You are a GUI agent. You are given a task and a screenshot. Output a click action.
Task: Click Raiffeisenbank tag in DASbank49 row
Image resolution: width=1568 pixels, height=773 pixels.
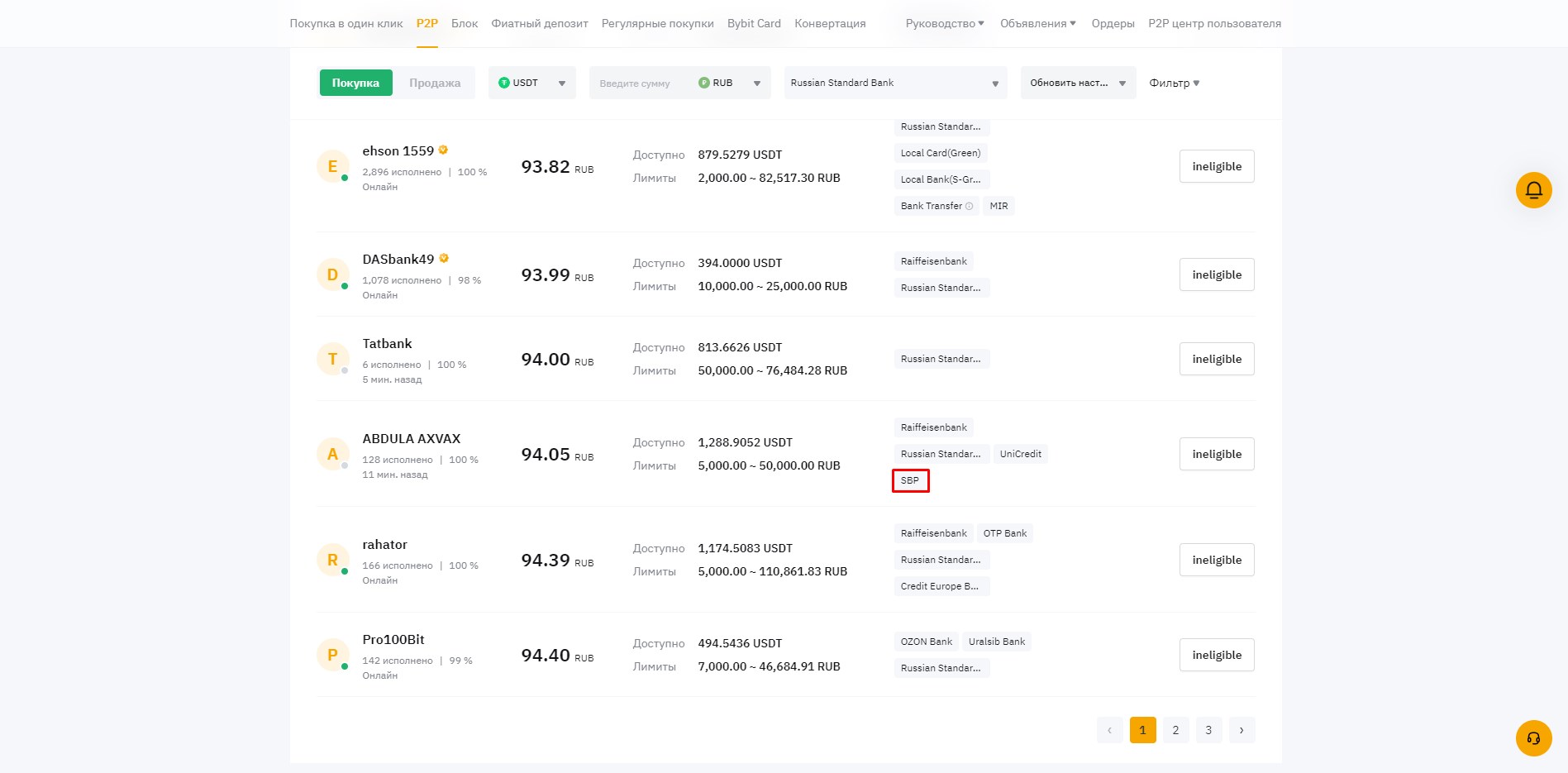pos(934,261)
